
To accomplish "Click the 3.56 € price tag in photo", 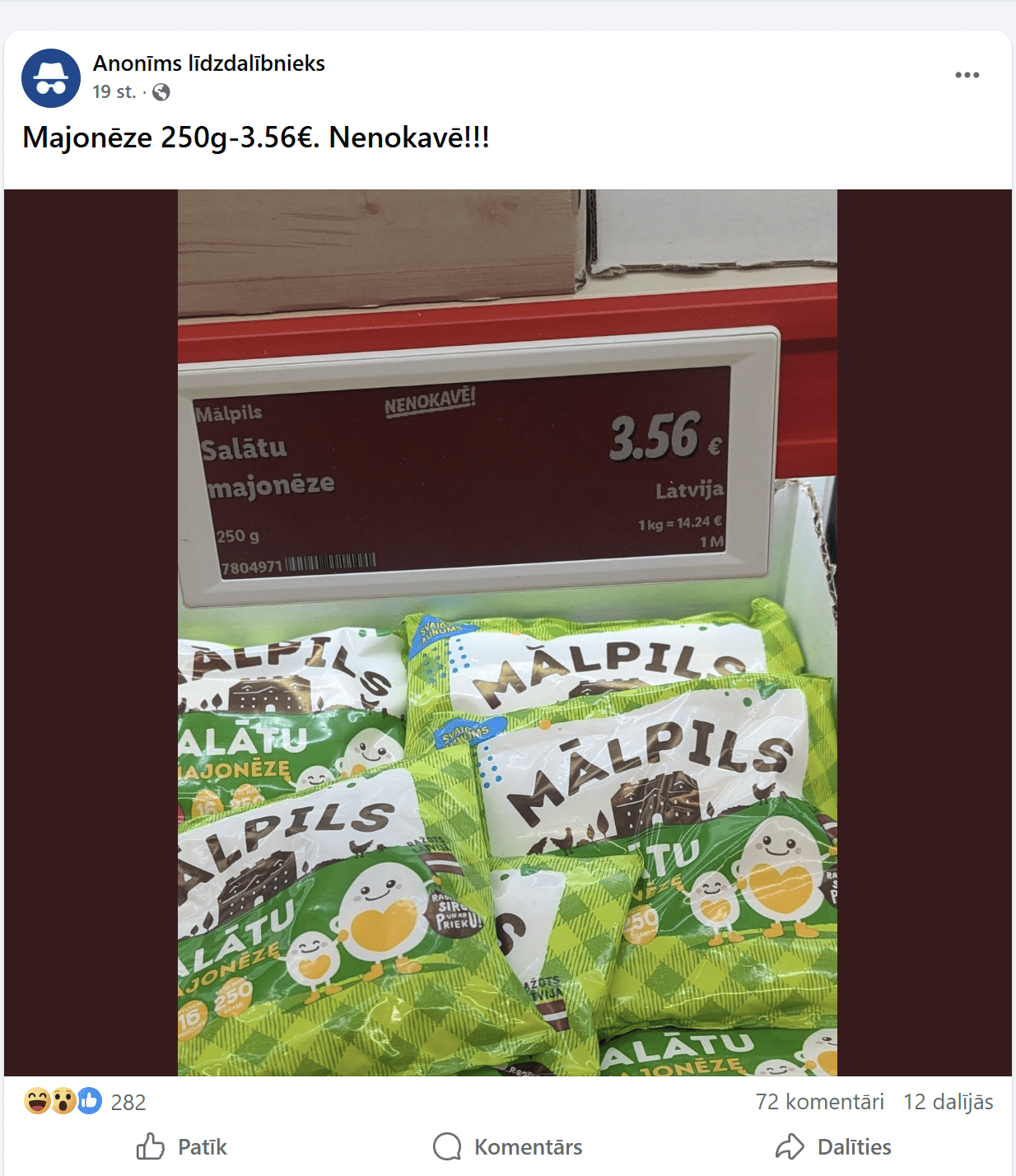I will point(665,436).
